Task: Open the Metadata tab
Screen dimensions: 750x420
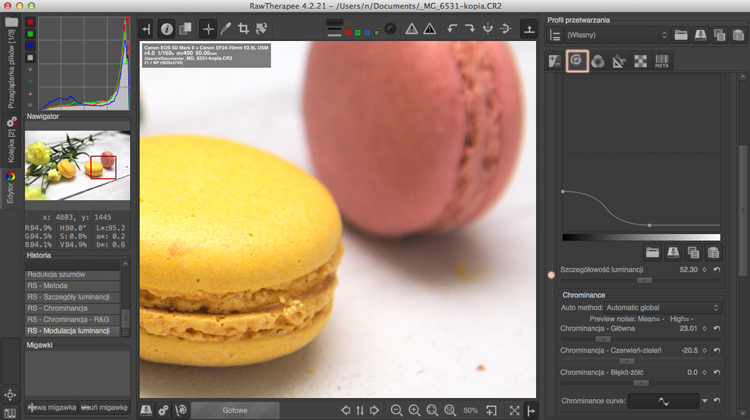Action: [x=662, y=61]
